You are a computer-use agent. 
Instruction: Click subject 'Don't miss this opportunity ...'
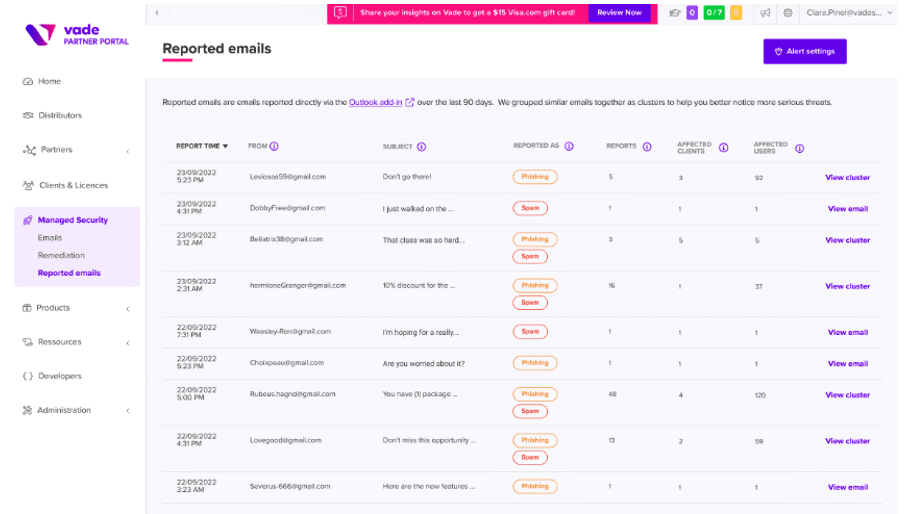pyautogui.click(x=429, y=440)
